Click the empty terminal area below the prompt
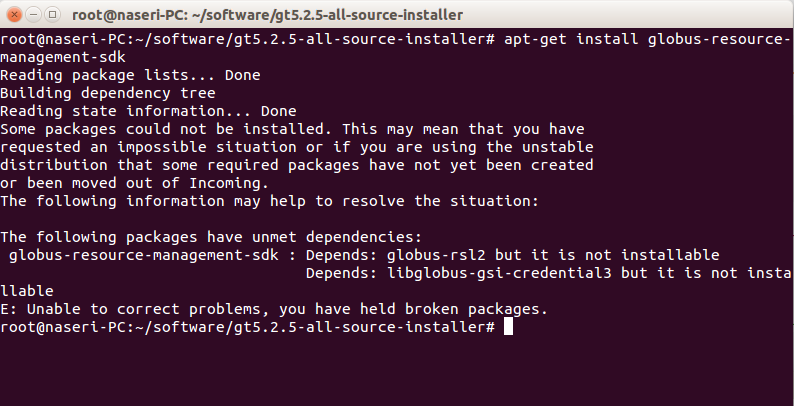 (x=397, y=372)
